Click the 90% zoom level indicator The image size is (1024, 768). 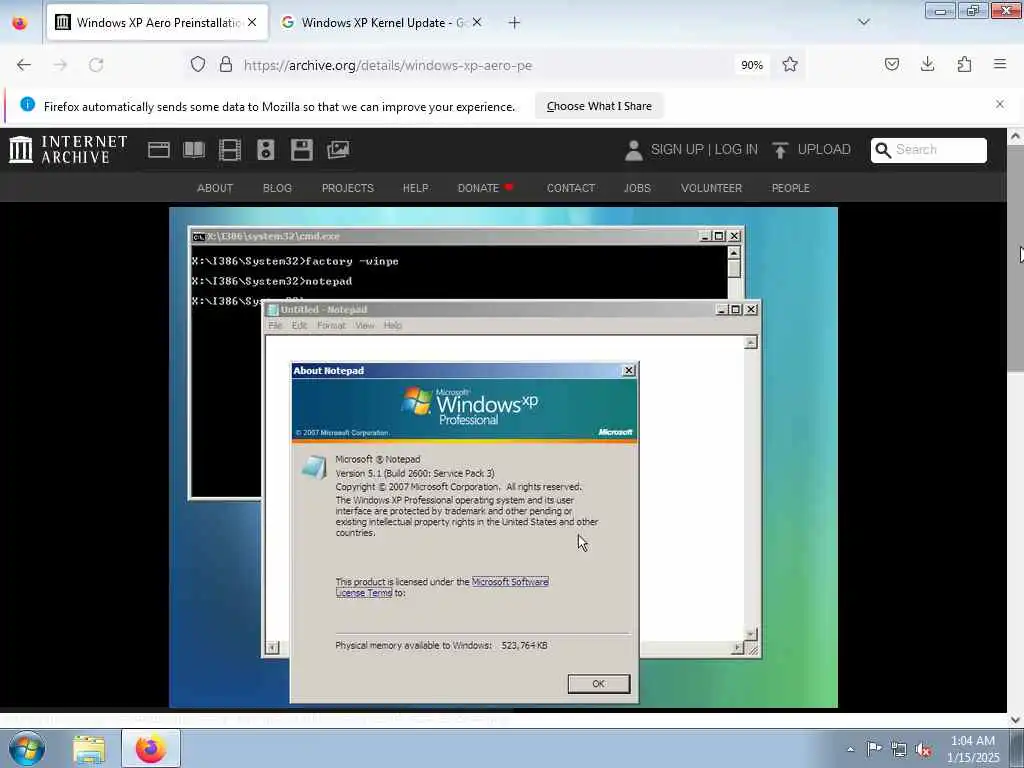click(x=752, y=65)
